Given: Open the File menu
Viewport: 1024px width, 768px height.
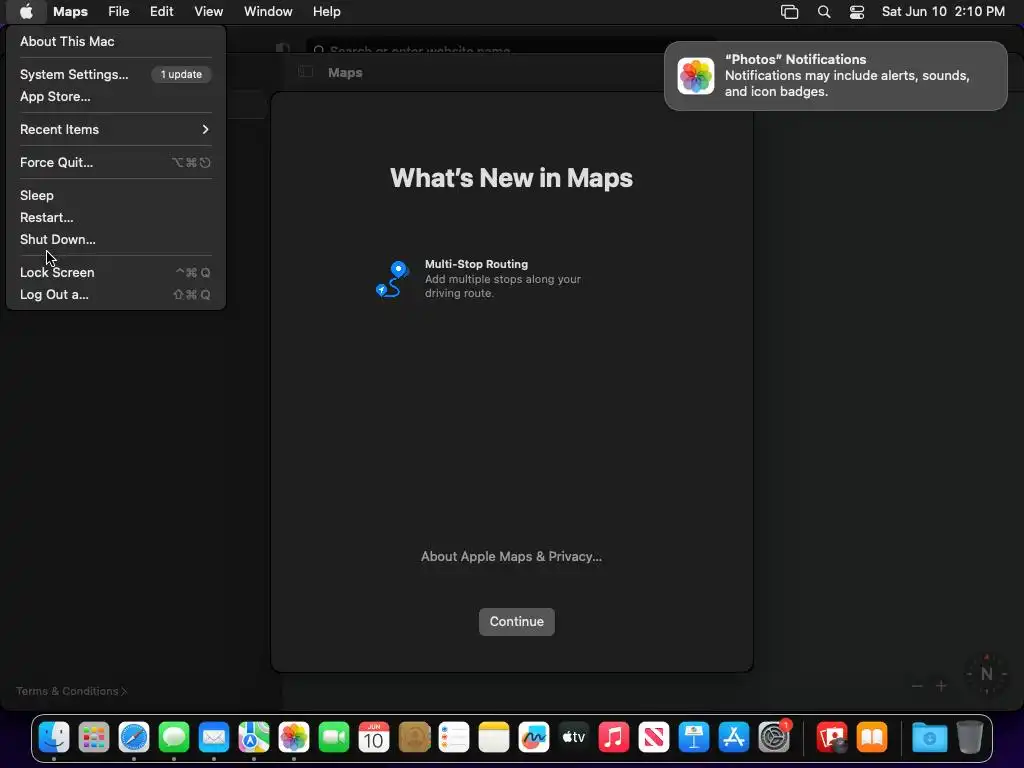Looking at the screenshot, I should tap(119, 12).
